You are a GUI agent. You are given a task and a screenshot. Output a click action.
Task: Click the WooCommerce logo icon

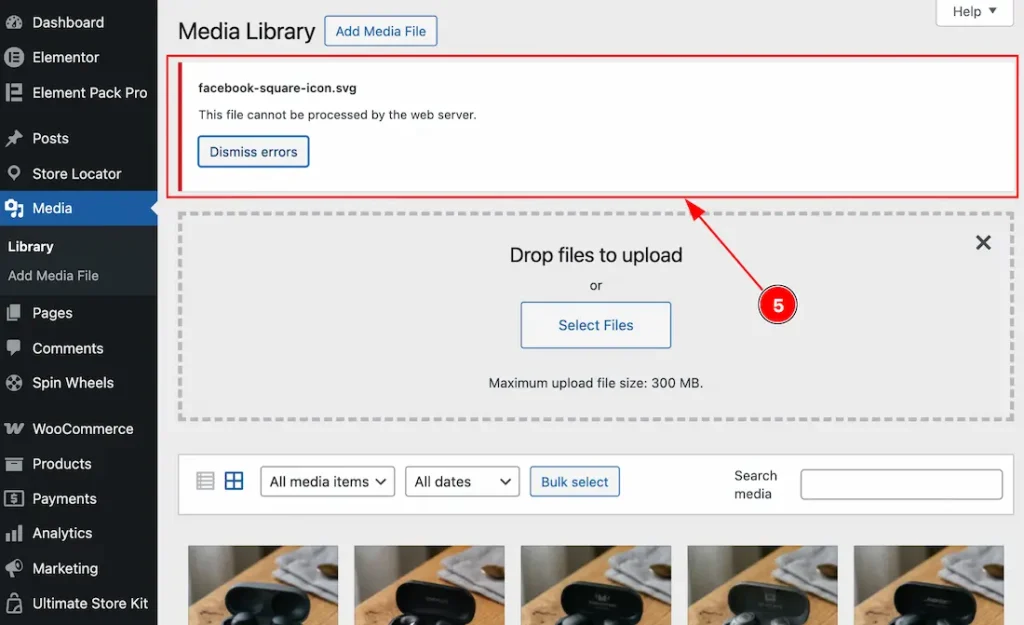pyautogui.click(x=14, y=428)
